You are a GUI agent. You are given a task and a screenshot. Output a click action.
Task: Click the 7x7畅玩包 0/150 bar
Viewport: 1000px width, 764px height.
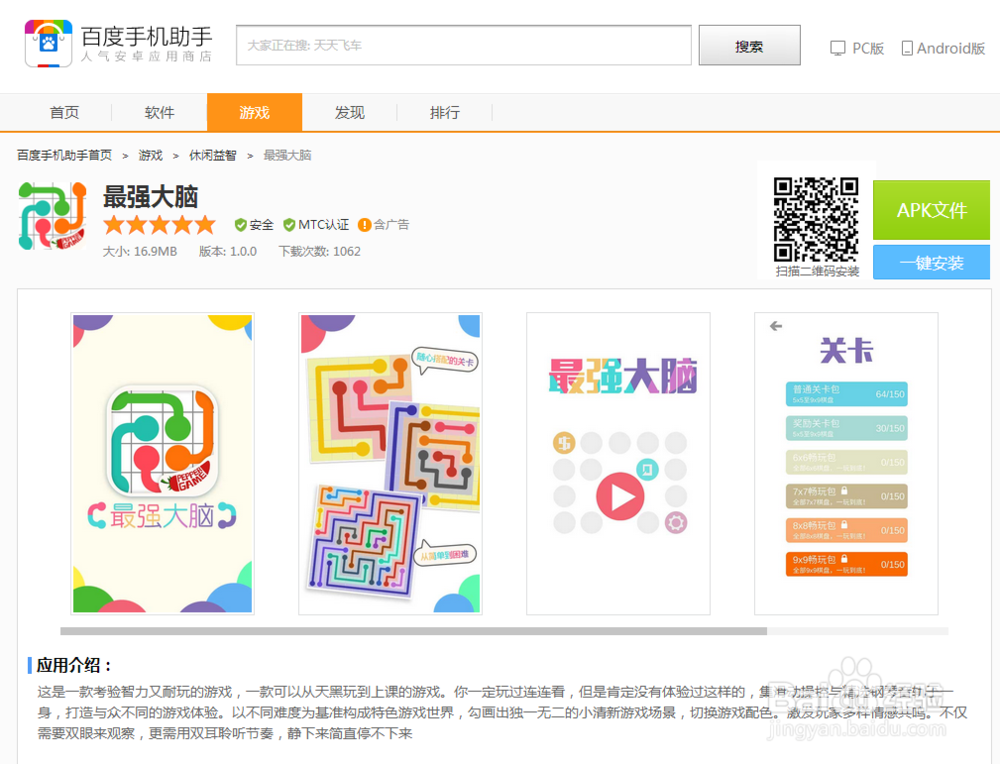846,496
